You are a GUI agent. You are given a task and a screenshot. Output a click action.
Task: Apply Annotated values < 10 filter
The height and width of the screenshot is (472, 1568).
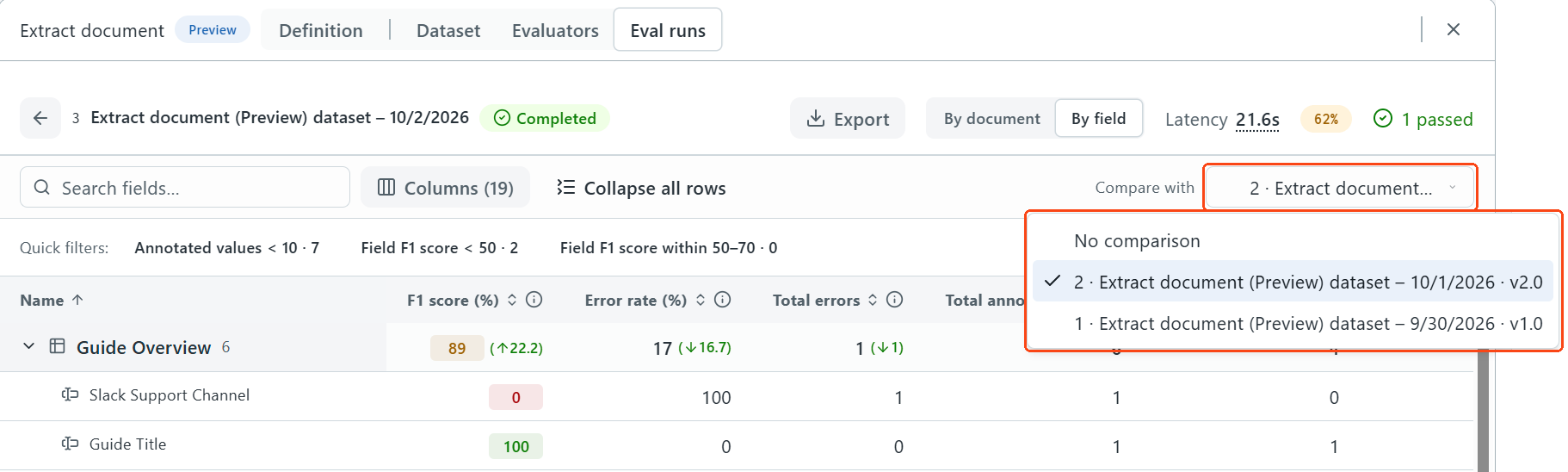pyautogui.click(x=227, y=248)
